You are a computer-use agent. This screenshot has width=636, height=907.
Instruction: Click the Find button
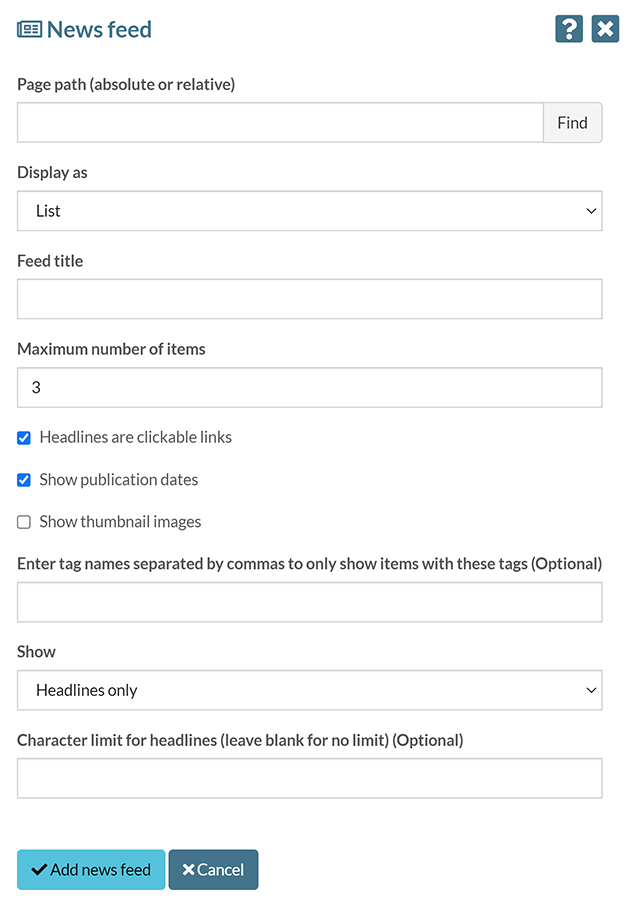[572, 123]
